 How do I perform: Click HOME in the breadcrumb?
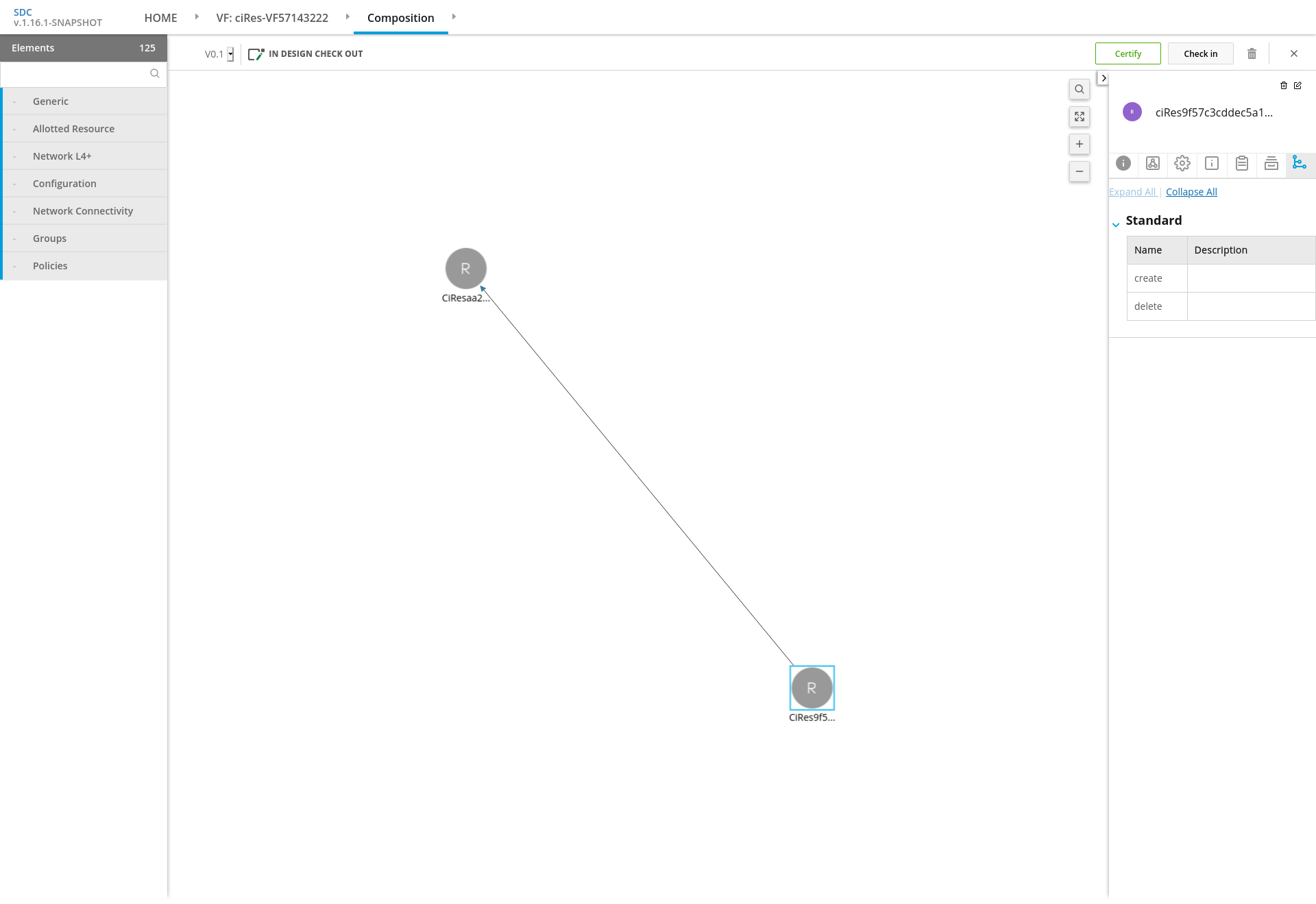pyautogui.click(x=160, y=18)
